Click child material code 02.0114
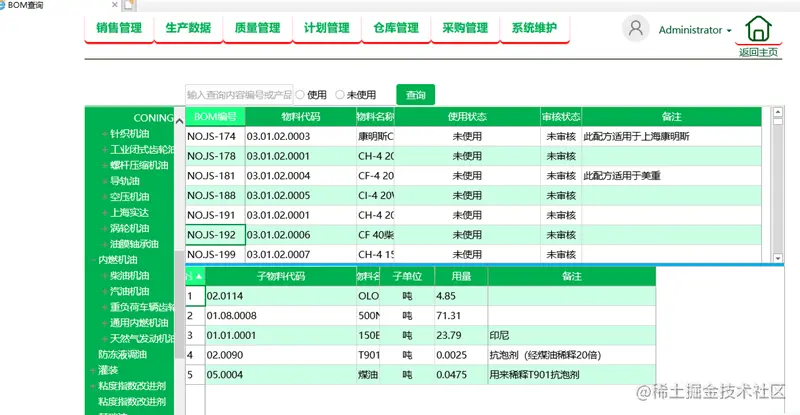This screenshot has width=800, height=415. tap(224, 296)
